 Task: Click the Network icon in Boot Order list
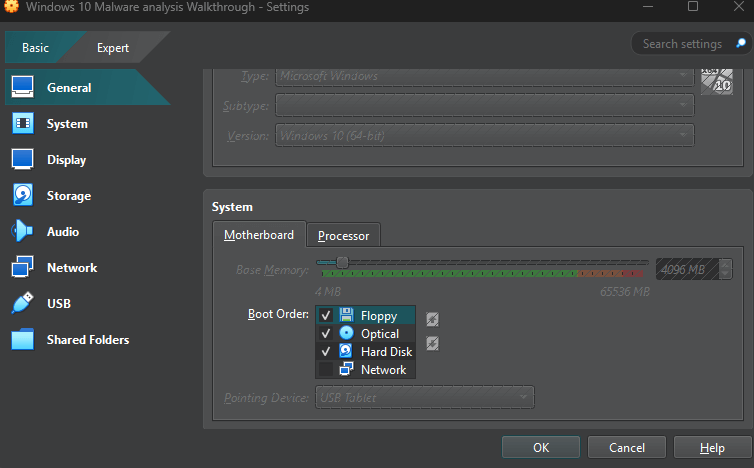point(346,369)
